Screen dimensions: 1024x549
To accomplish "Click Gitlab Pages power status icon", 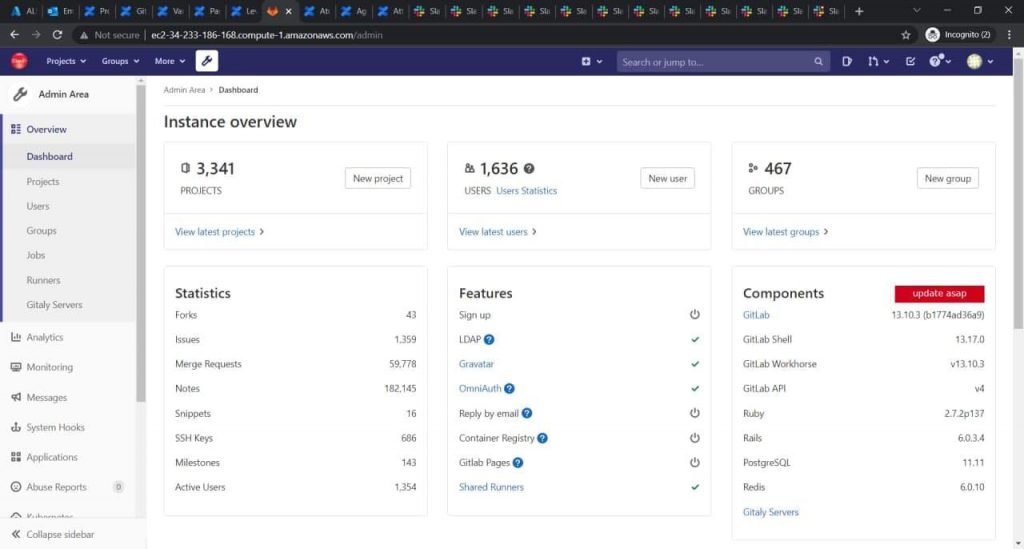I will coord(695,463).
